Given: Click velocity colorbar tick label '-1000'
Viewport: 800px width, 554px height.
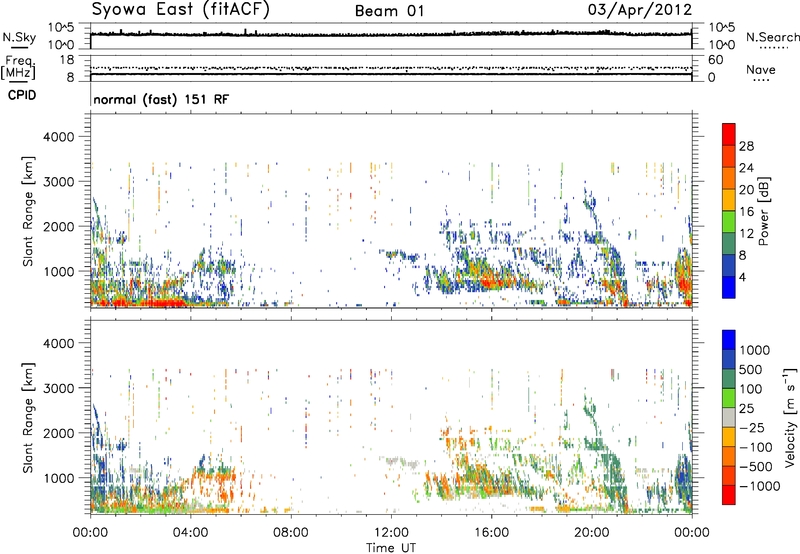Looking at the screenshot, I should 759,486.
